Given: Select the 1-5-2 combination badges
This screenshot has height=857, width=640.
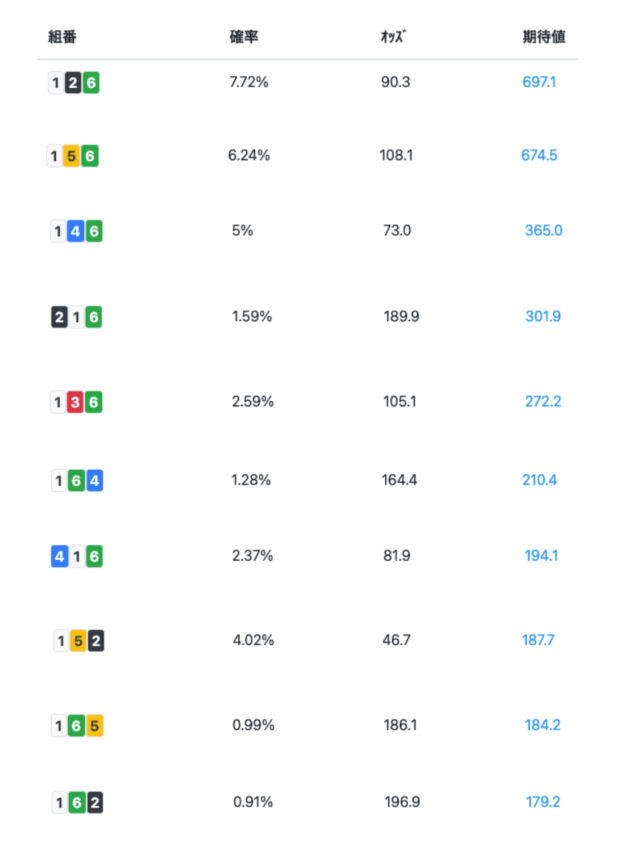Looking at the screenshot, I should click(79, 641).
